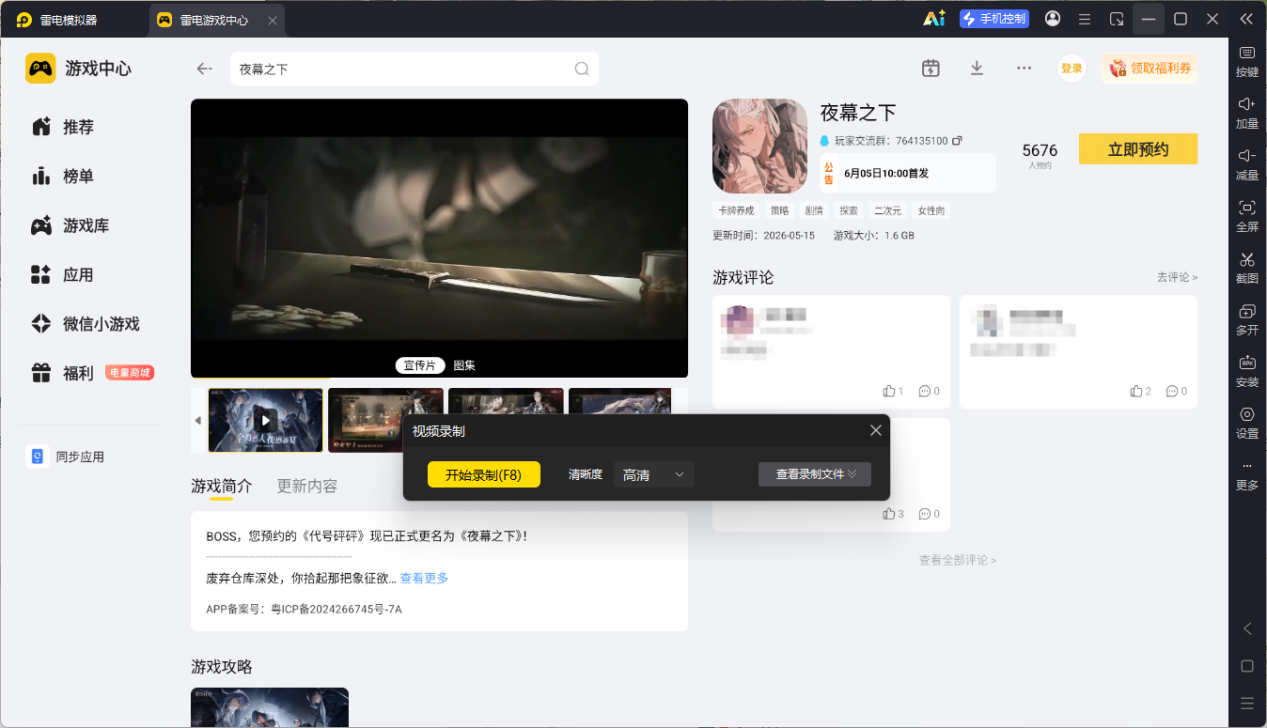Click 立即预约 reserve now button
Image resolution: width=1267 pixels, height=728 pixels.
tap(1138, 149)
